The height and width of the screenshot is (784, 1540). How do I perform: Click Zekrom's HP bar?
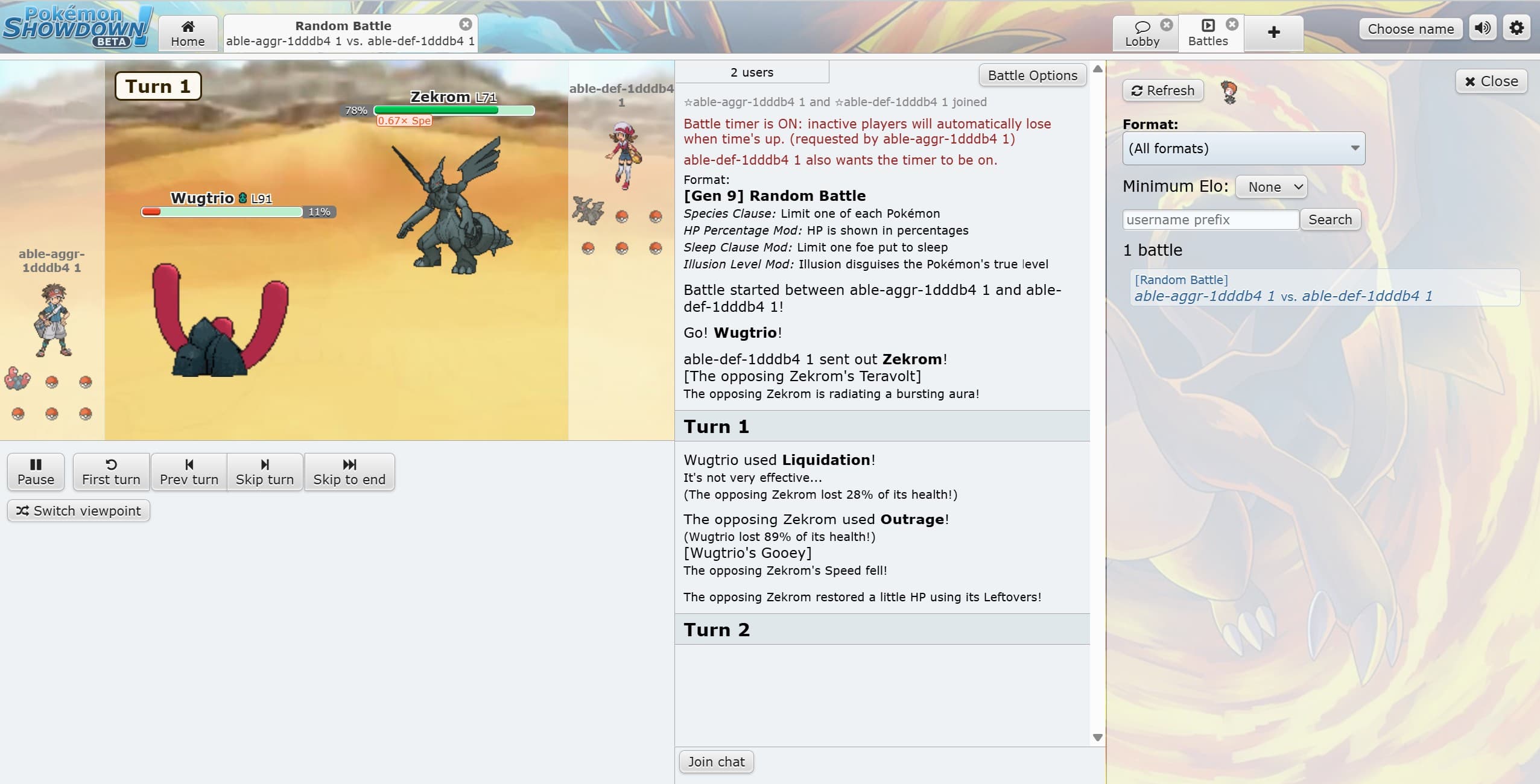coord(454,110)
